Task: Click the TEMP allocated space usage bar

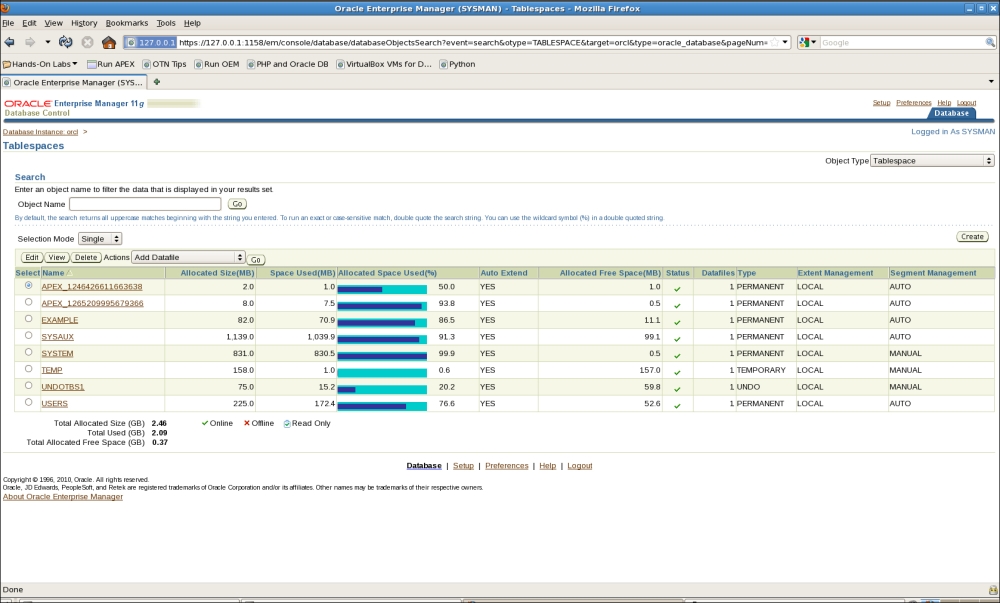Action: (382, 372)
